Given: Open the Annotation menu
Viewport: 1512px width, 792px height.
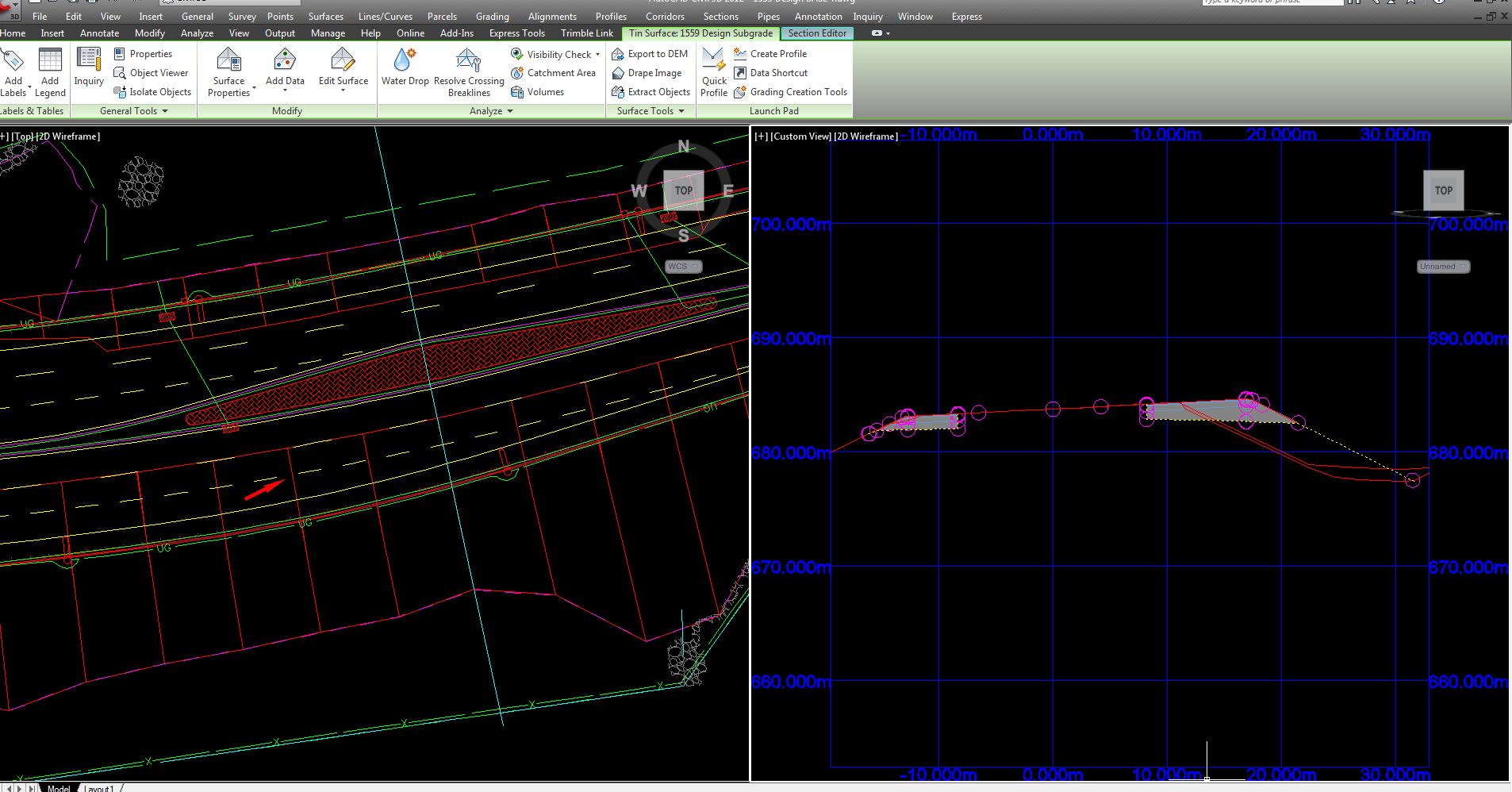Looking at the screenshot, I should (818, 17).
